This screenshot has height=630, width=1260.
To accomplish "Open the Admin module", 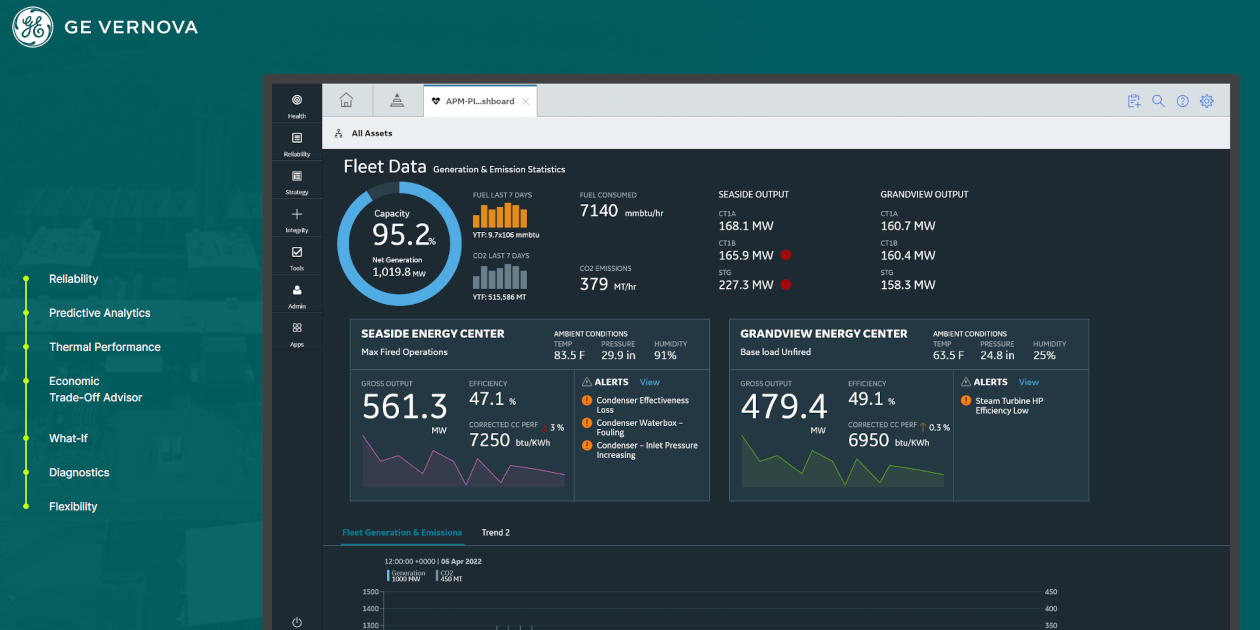I will 296,294.
